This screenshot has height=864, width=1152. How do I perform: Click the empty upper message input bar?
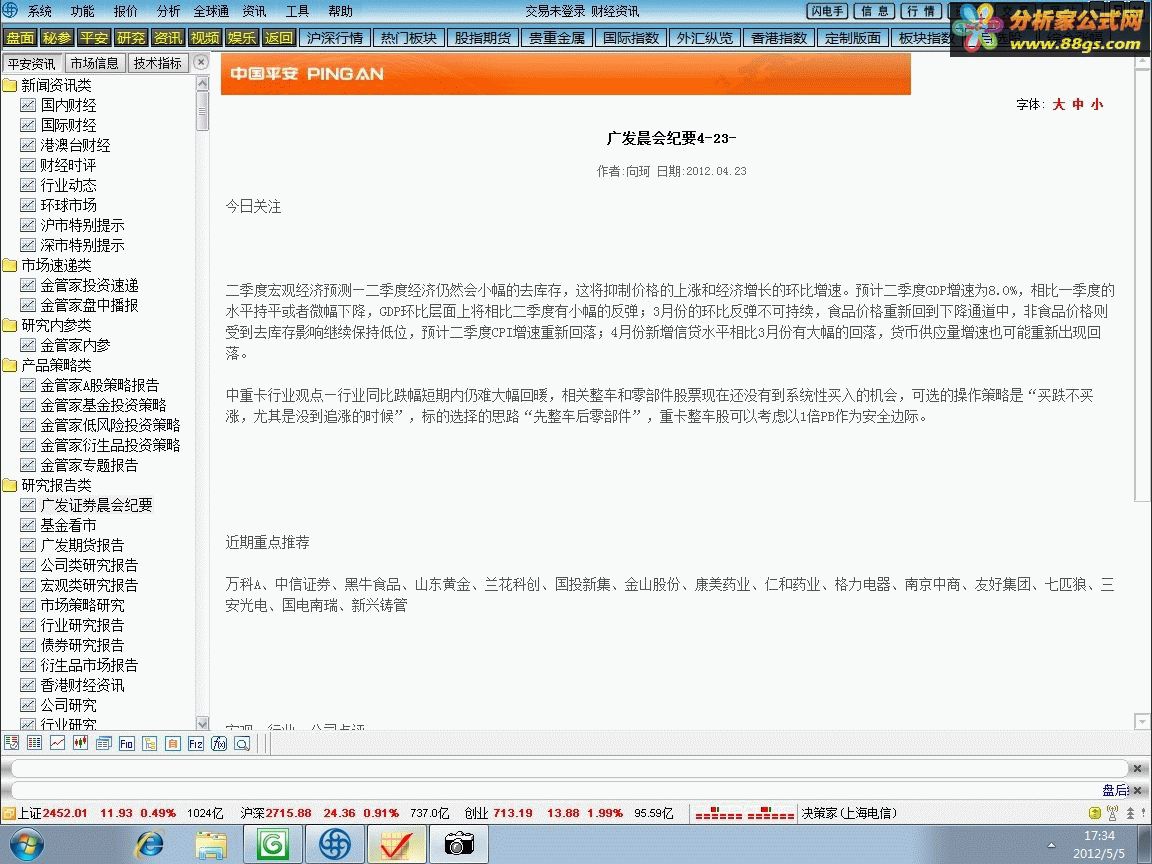(x=569, y=768)
